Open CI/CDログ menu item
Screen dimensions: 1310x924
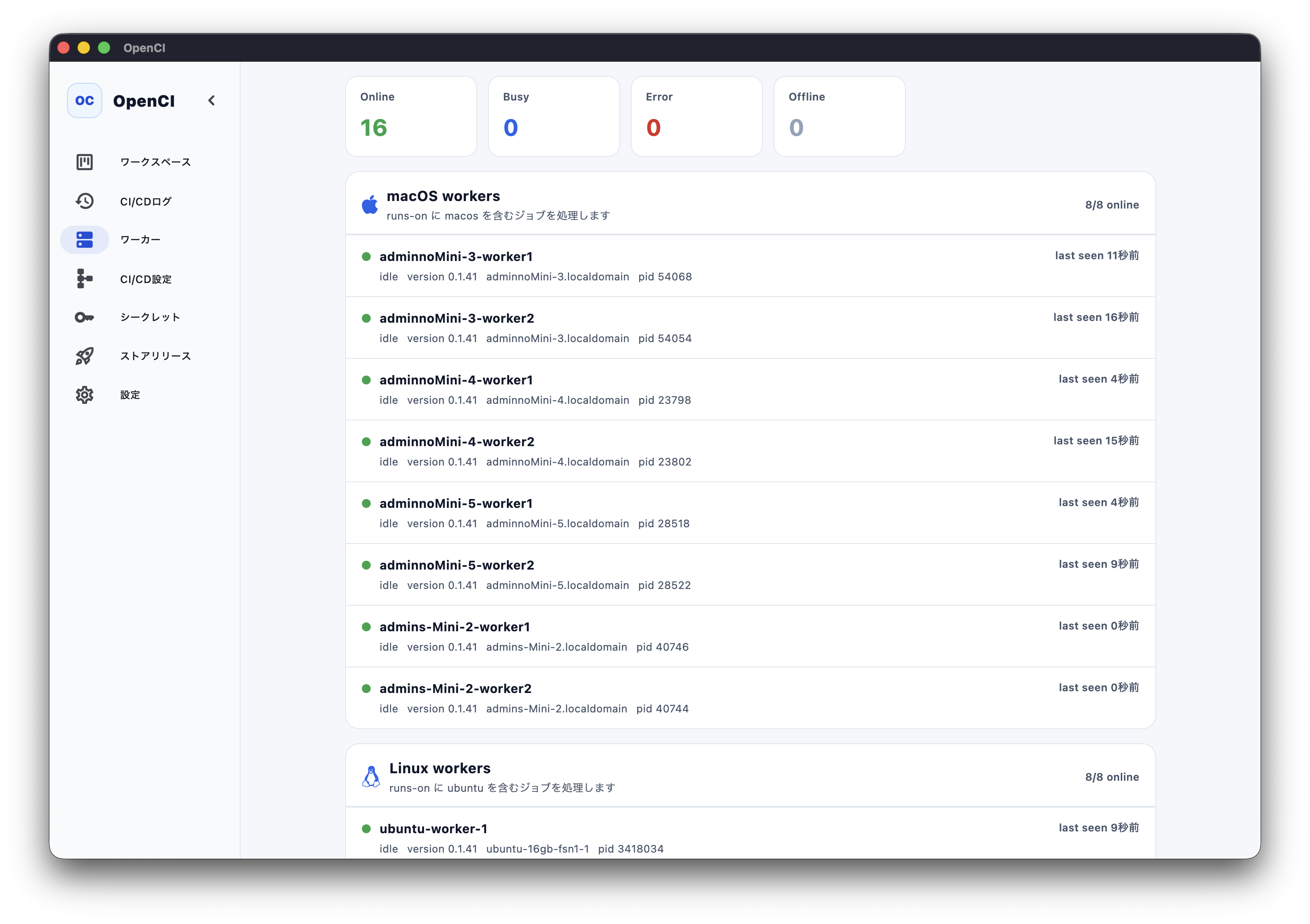[x=145, y=201]
